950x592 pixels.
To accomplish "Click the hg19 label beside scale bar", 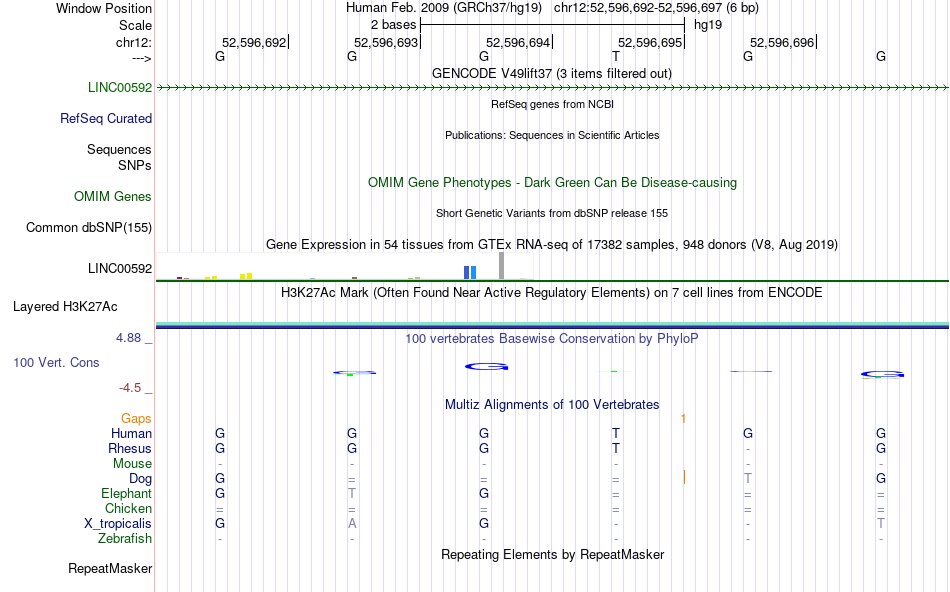I will [x=708, y=25].
